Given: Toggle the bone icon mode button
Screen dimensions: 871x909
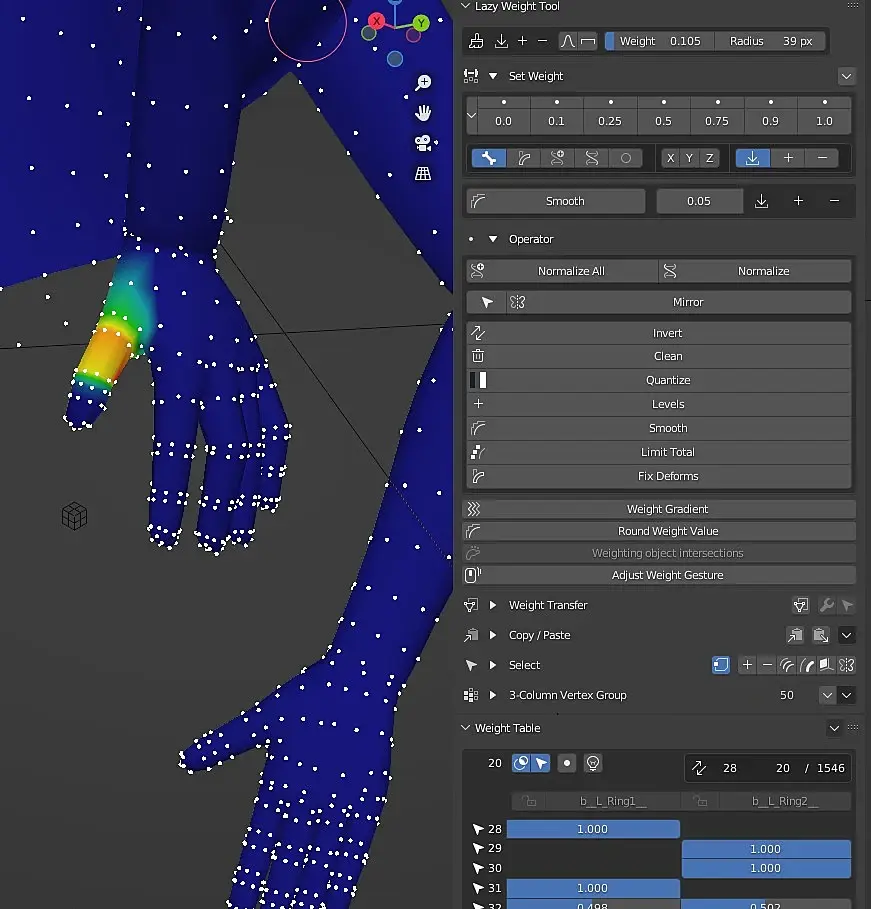Looking at the screenshot, I should (x=488, y=158).
